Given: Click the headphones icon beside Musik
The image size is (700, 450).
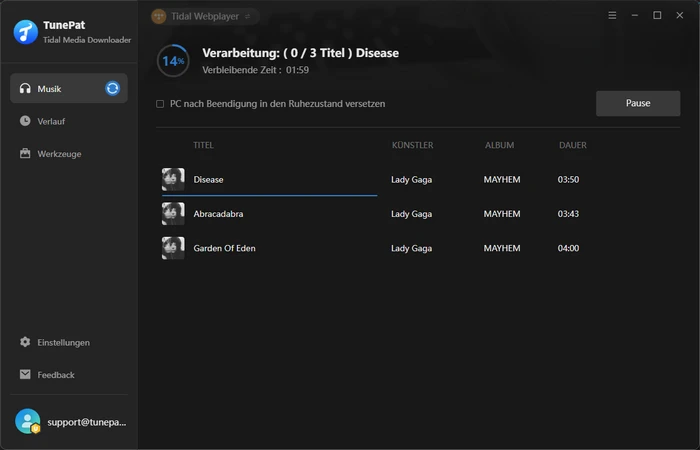Looking at the screenshot, I should [x=25, y=88].
